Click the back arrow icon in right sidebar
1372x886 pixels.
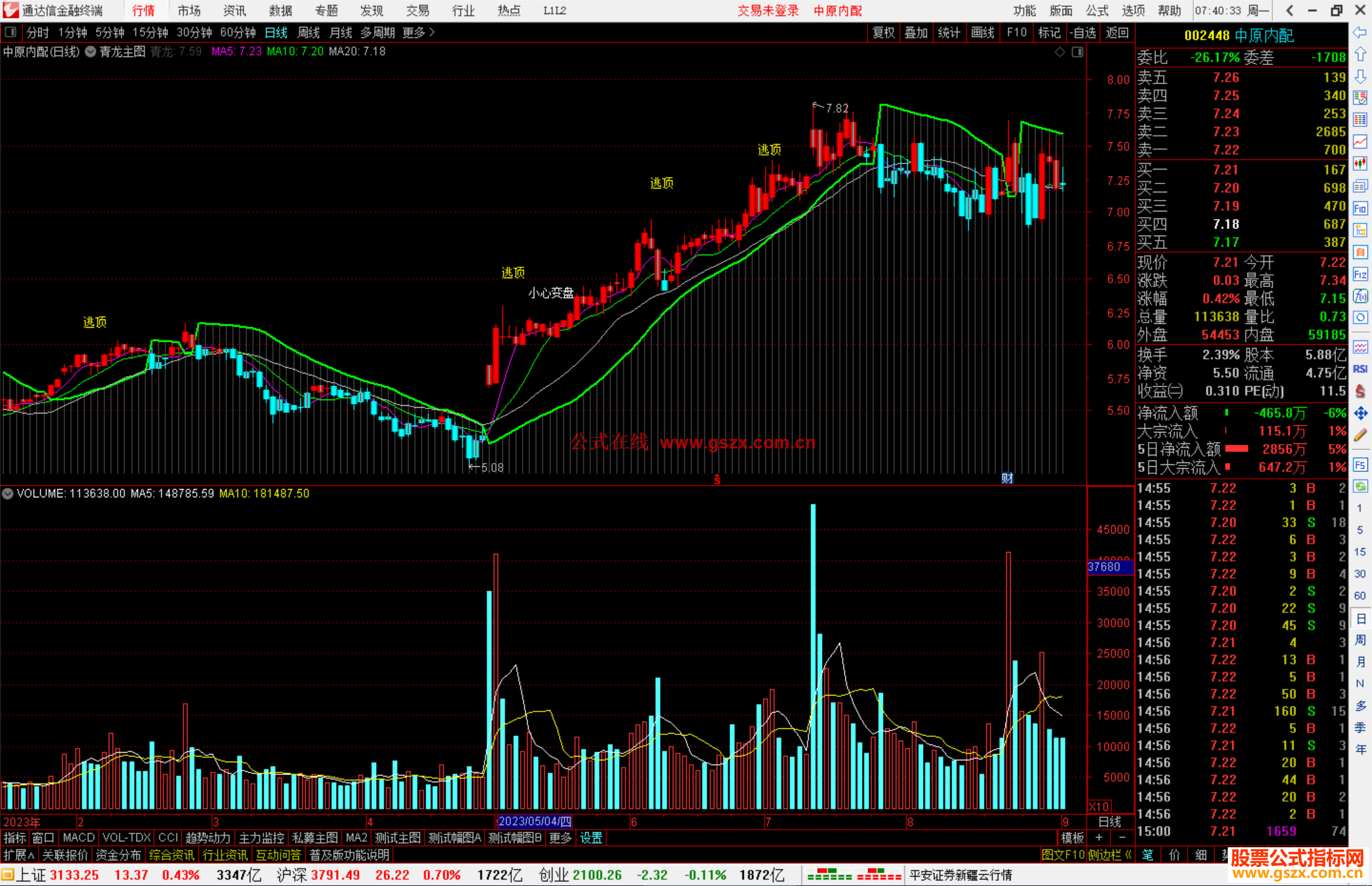tap(1360, 32)
